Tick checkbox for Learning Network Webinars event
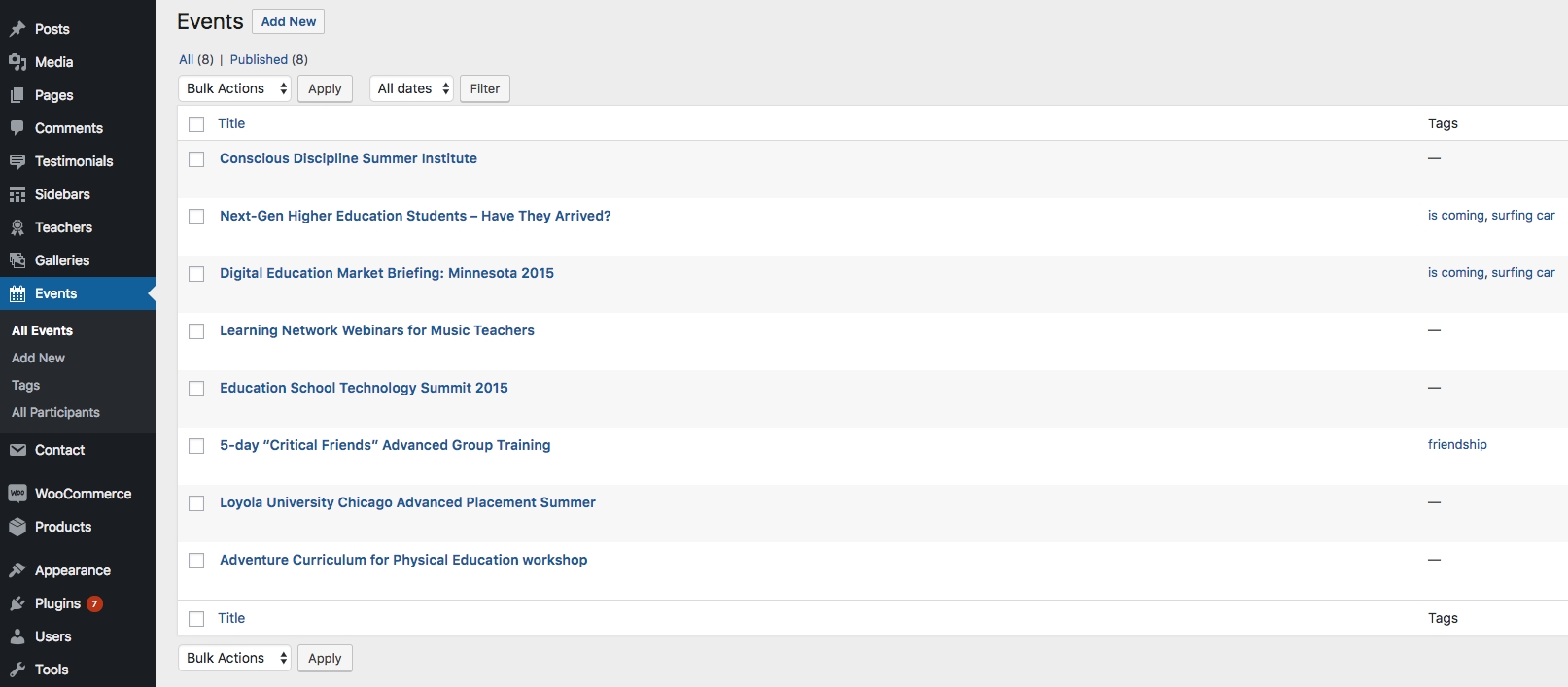This screenshot has width=1568, height=687. (196, 331)
